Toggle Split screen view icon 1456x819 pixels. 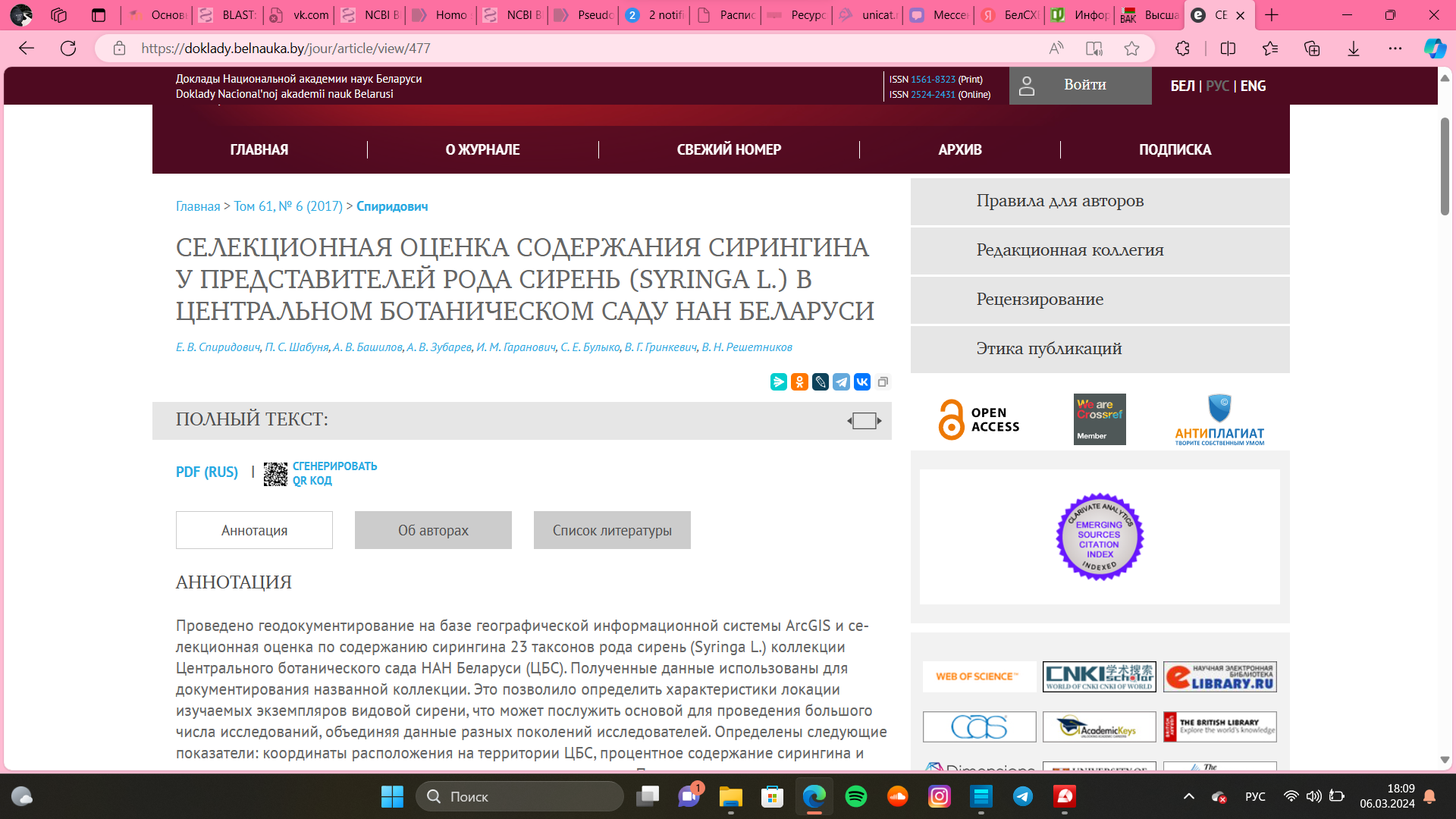click(1228, 49)
